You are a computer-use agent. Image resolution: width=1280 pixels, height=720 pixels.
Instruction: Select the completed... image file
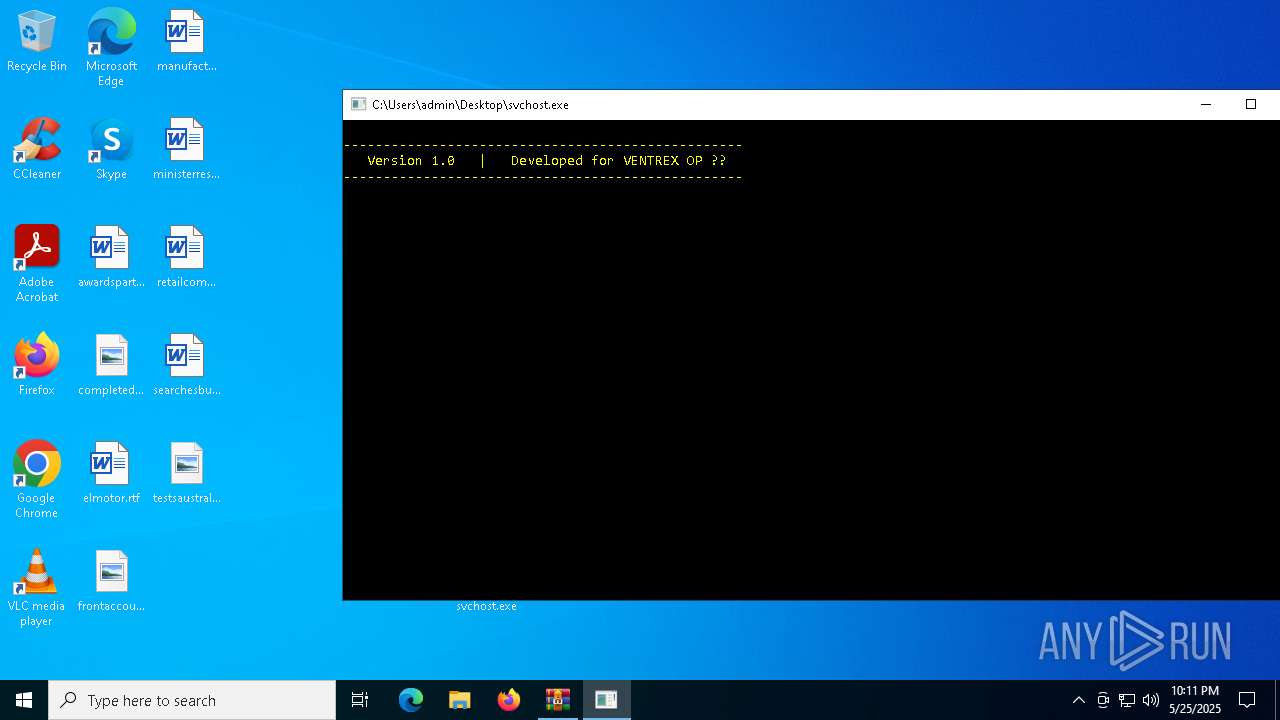point(111,366)
